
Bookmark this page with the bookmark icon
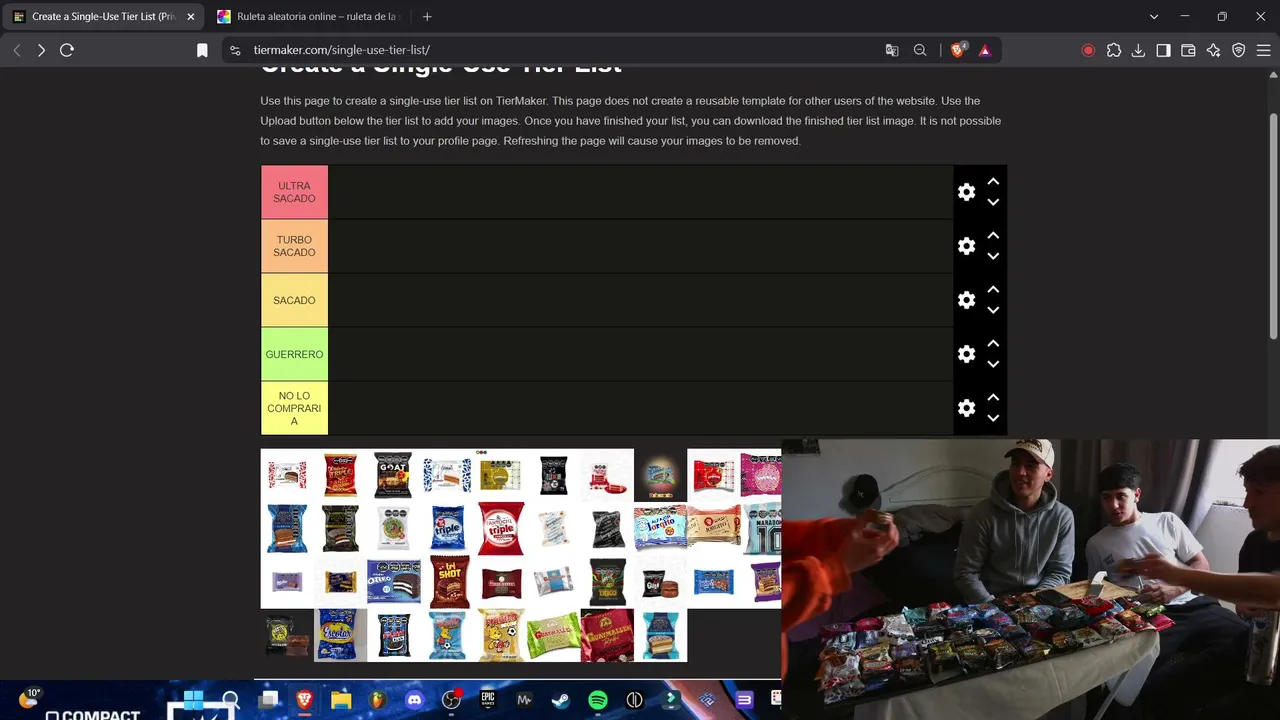tap(202, 50)
